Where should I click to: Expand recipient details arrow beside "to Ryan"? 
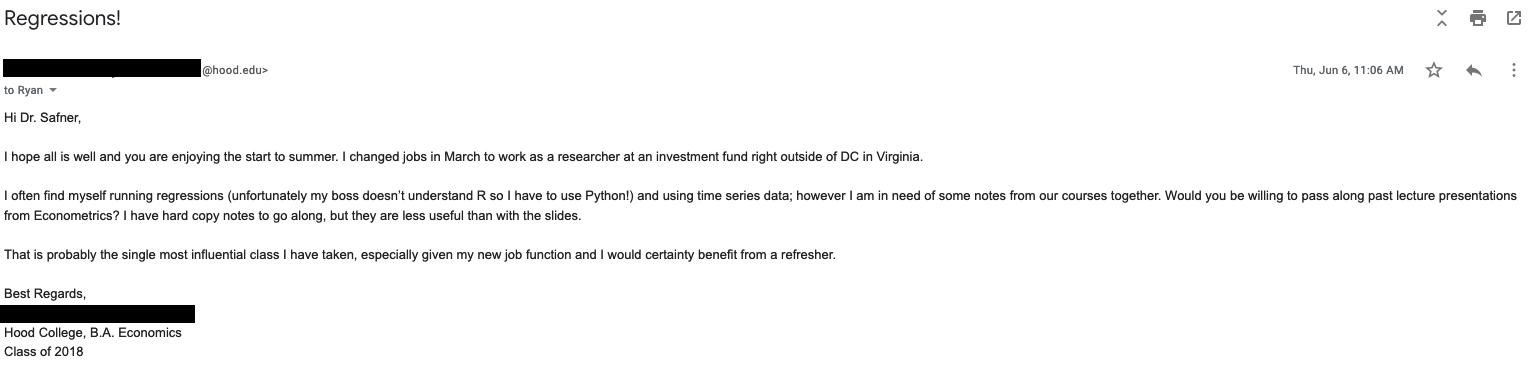pyautogui.click(x=53, y=90)
